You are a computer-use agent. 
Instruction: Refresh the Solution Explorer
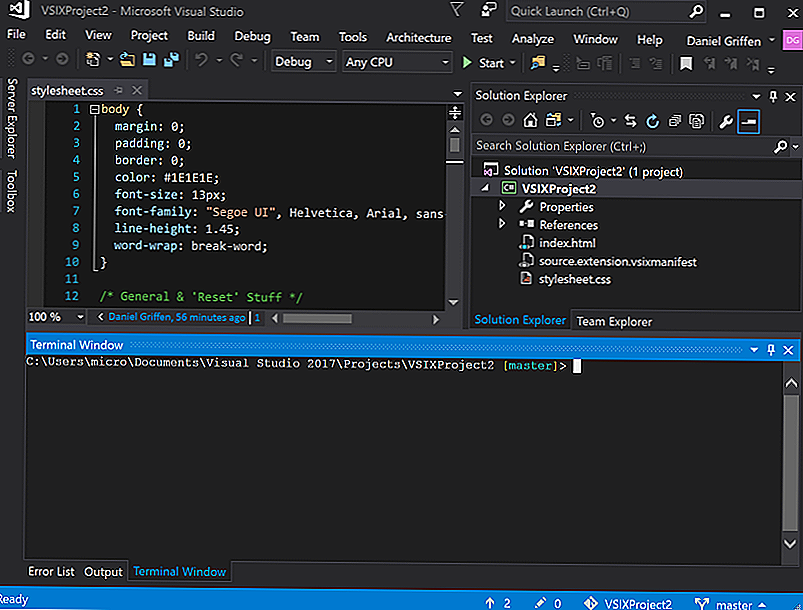tap(652, 121)
